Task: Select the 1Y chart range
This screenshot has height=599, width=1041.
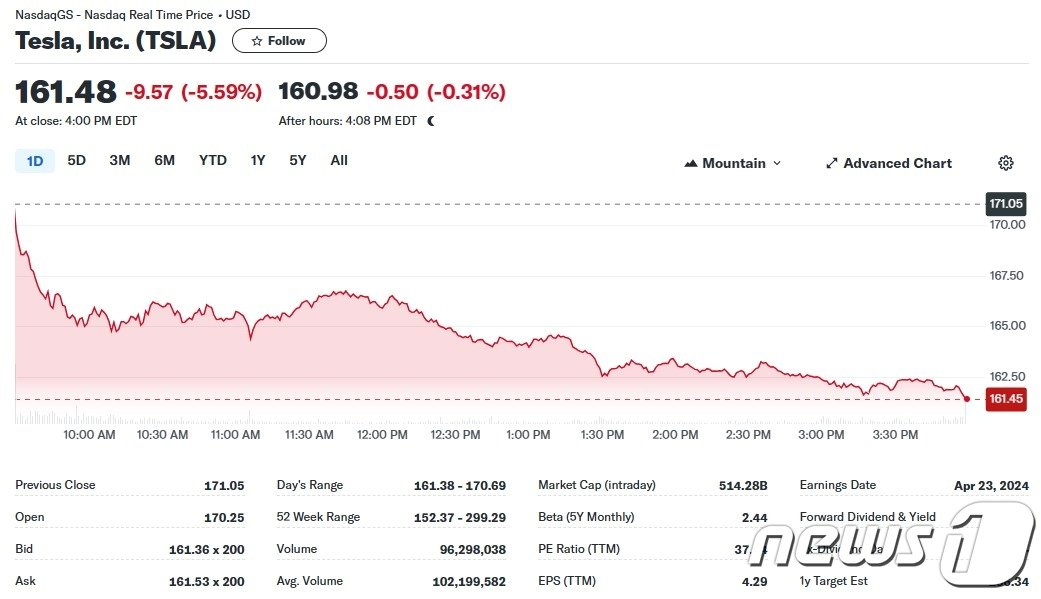Action: click(258, 160)
